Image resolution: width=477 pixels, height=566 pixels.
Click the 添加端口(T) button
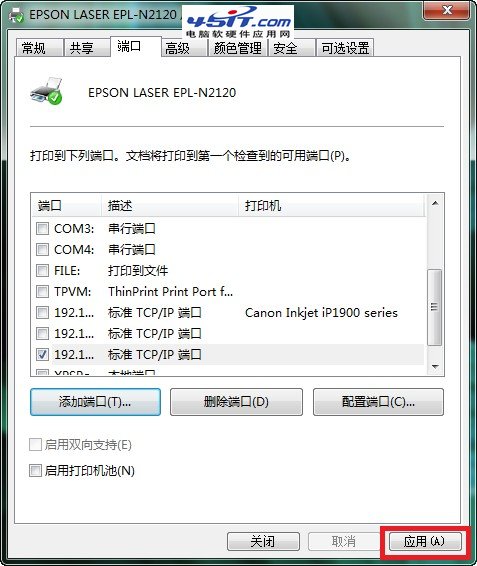[95, 402]
